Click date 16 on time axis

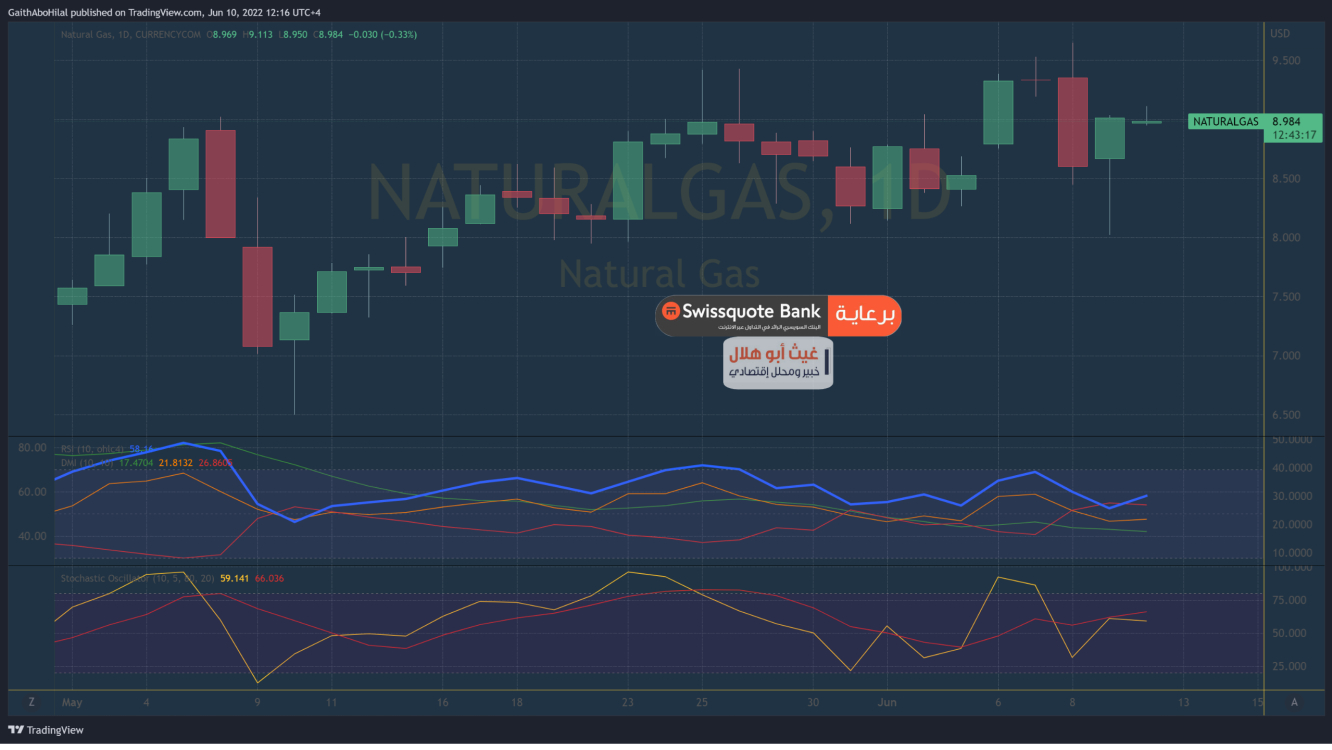[x=443, y=702]
